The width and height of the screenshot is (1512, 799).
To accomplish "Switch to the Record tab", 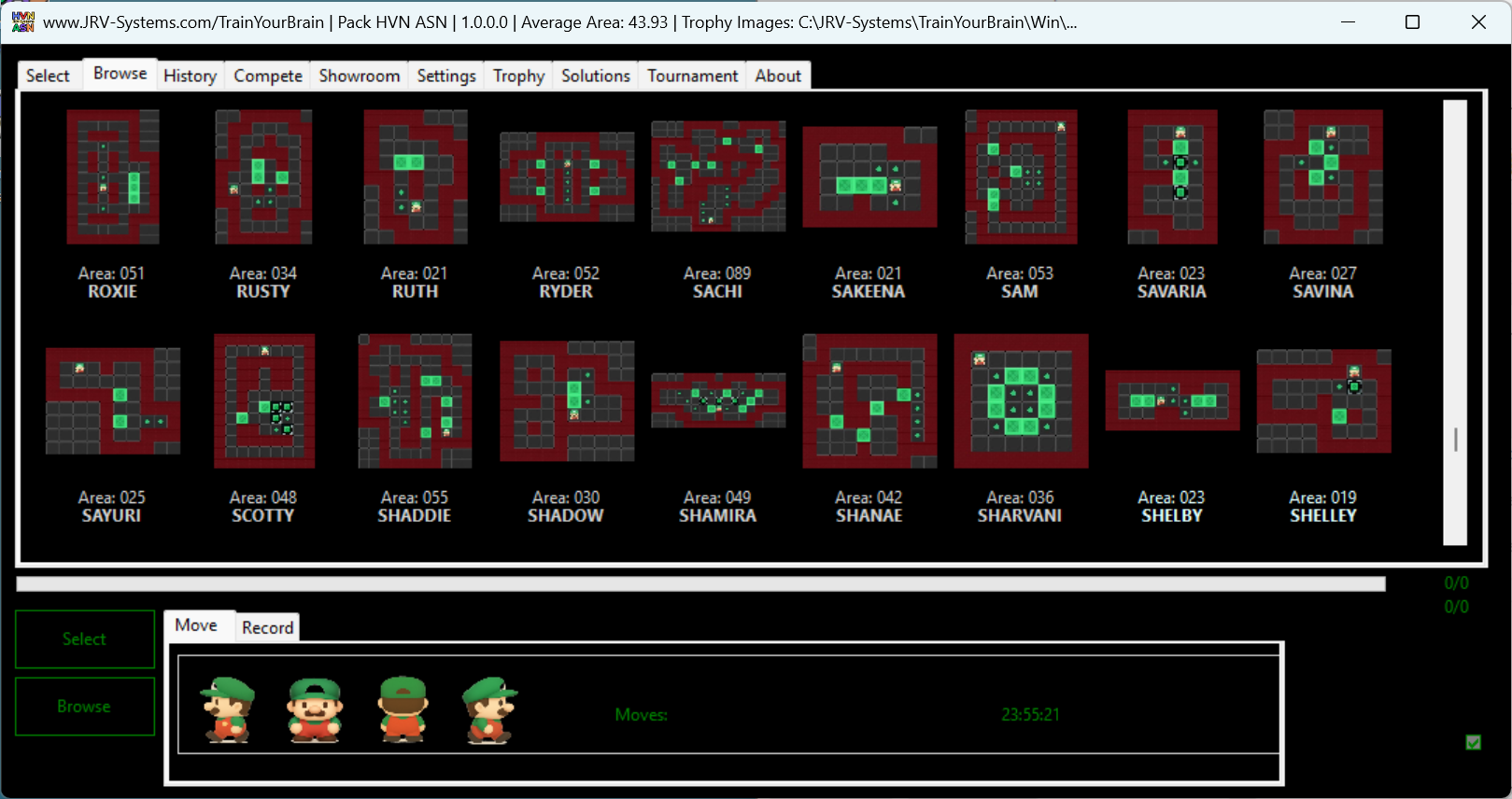I will click(x=268, y=627).
